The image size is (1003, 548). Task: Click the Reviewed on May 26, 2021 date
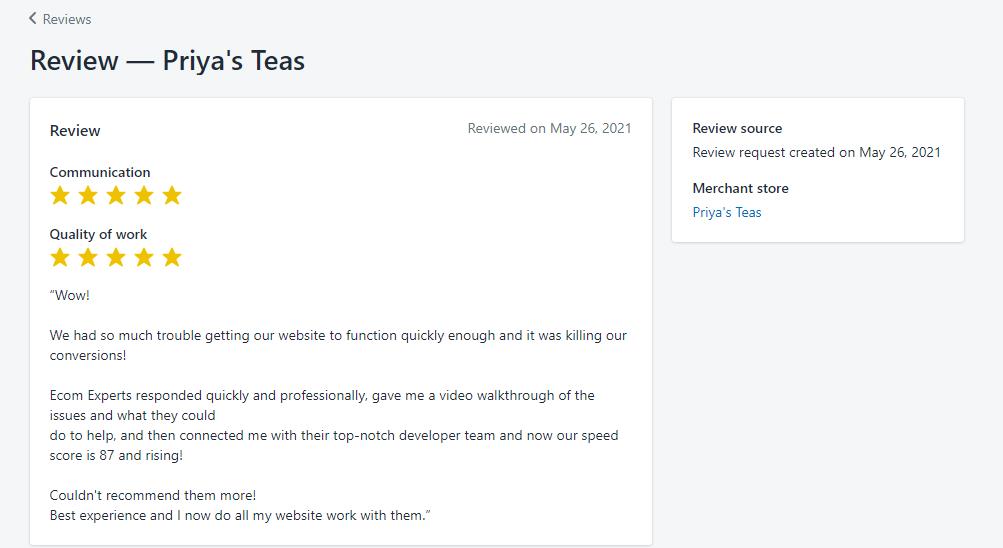point(549,129)
